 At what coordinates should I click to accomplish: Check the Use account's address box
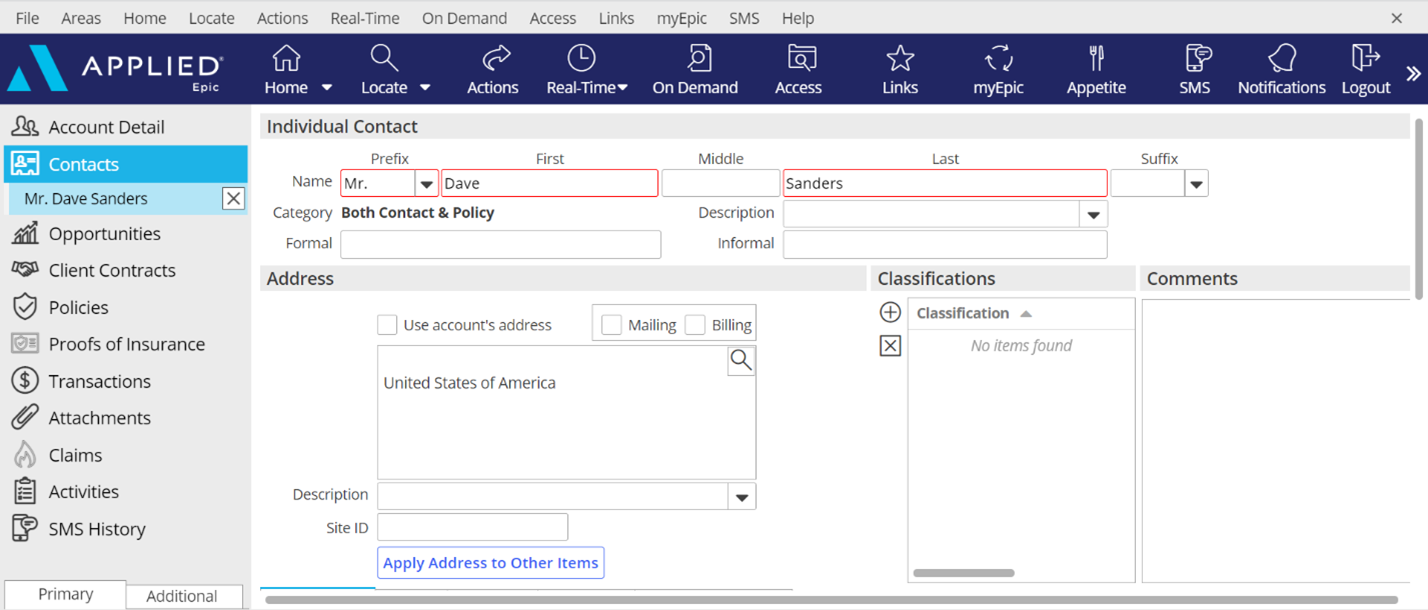pos(387,325)
